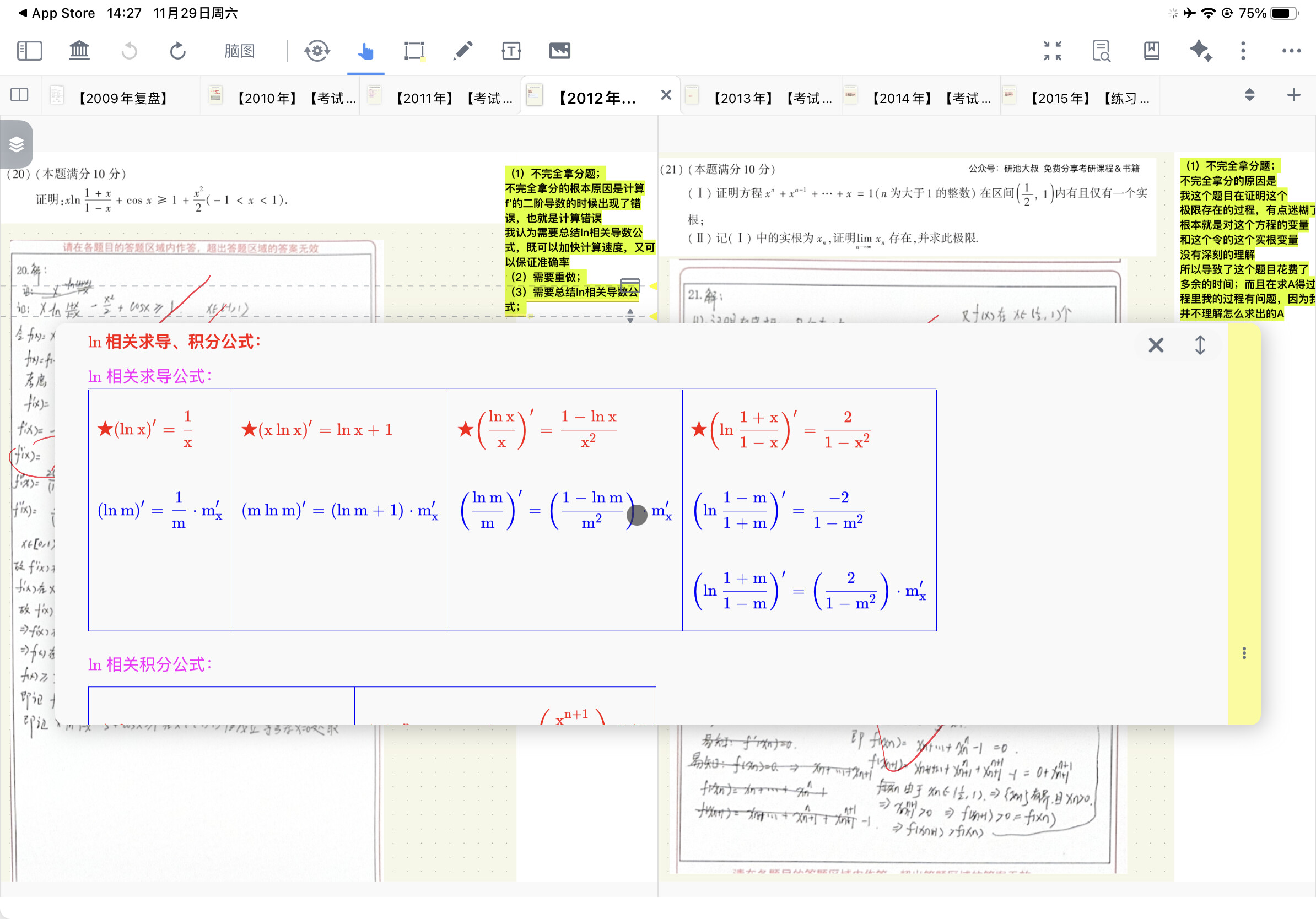
Task: Toggle the left sidebar panel icon
Action: pos(29,51)
